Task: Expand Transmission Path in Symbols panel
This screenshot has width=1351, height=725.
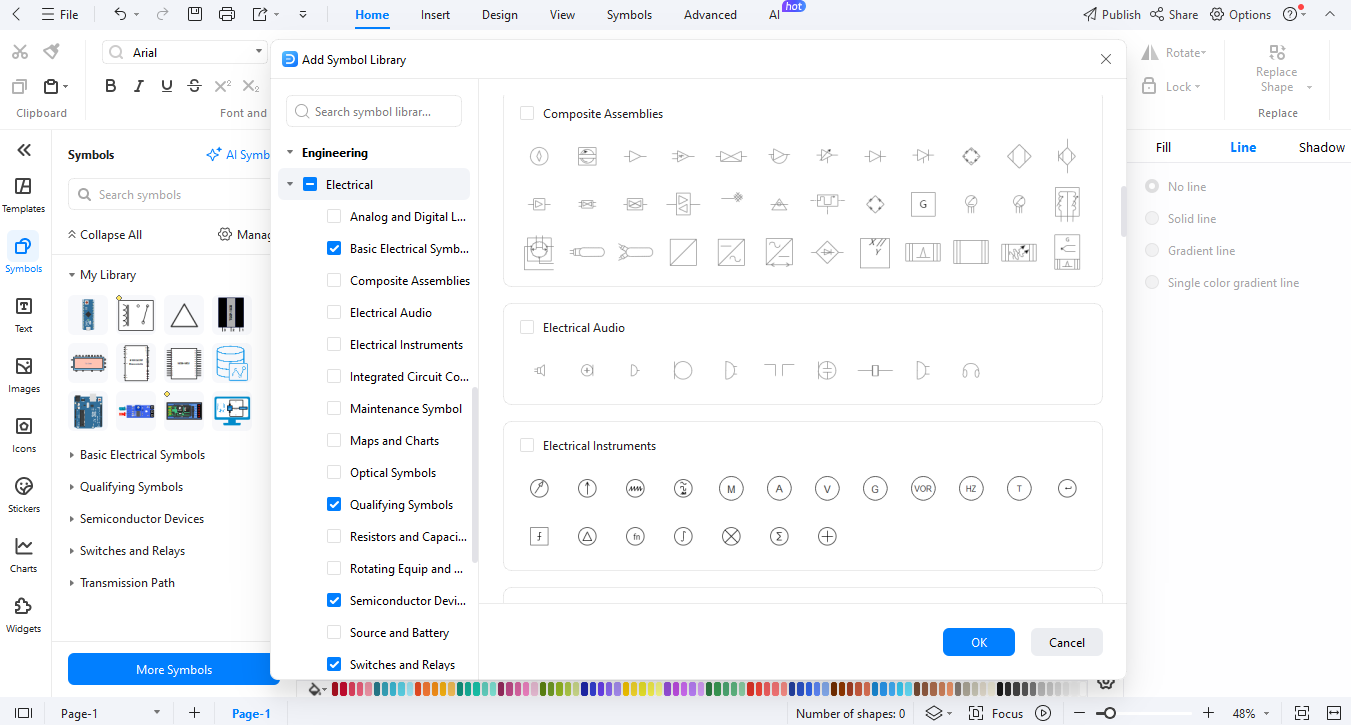Action: [x=72, y=583]
